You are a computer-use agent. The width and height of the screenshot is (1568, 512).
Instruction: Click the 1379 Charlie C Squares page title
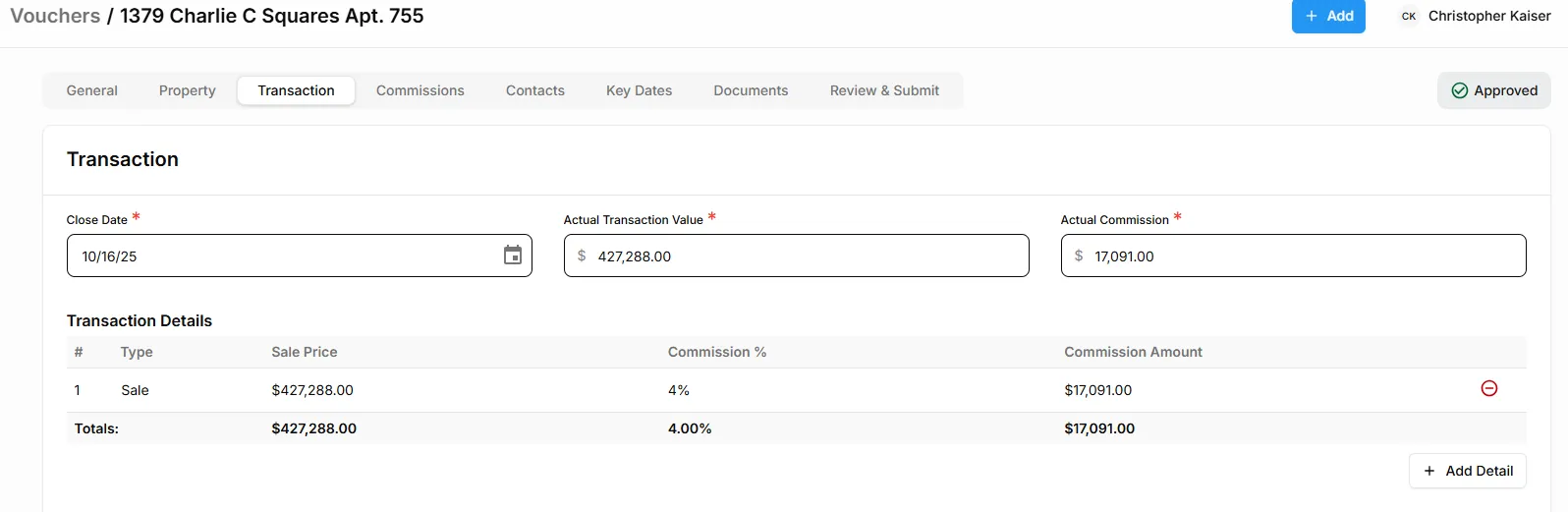tap(272, 16)
